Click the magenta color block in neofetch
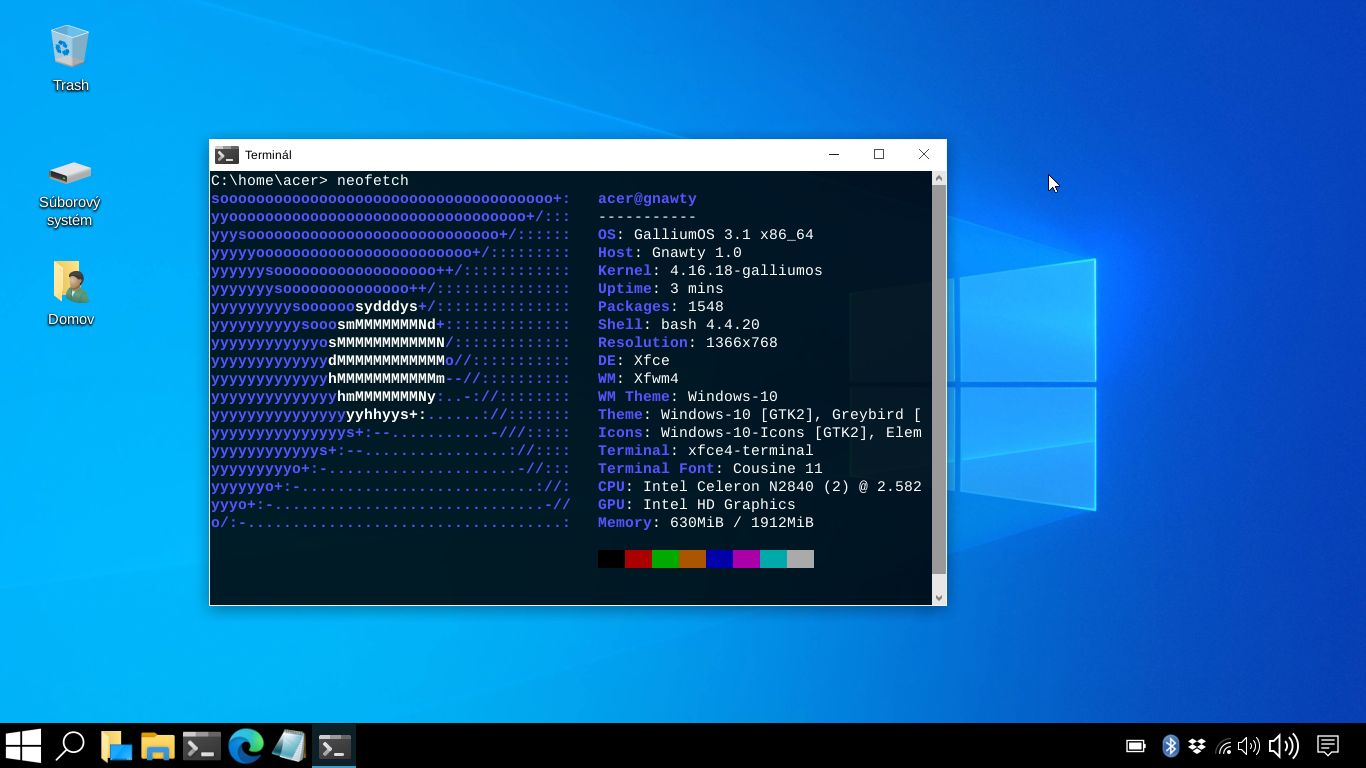The height and width of the screenshot is (768, 1366). tap(746, 559)
